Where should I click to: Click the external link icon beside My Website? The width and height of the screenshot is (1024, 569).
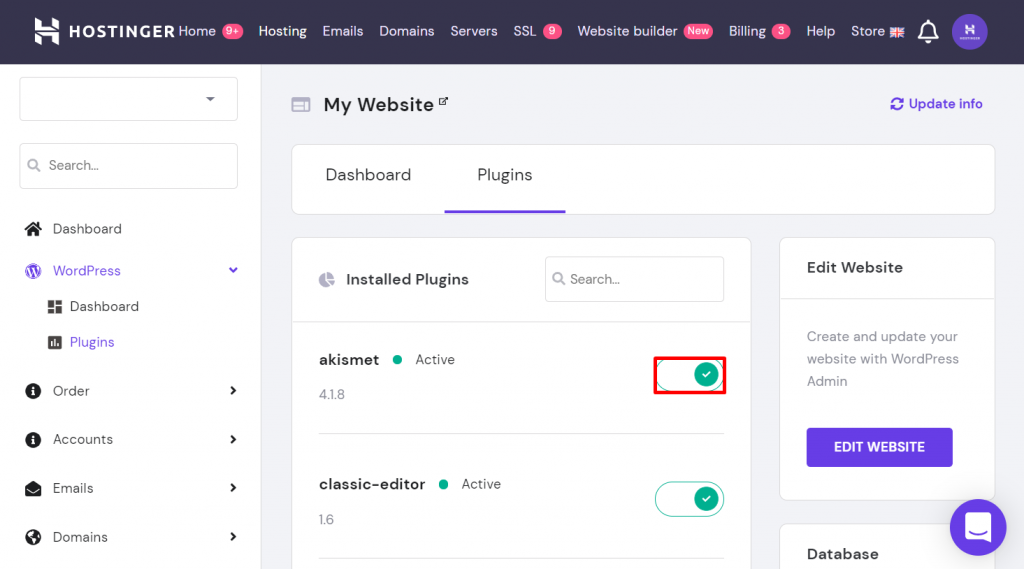pos(443,102)
